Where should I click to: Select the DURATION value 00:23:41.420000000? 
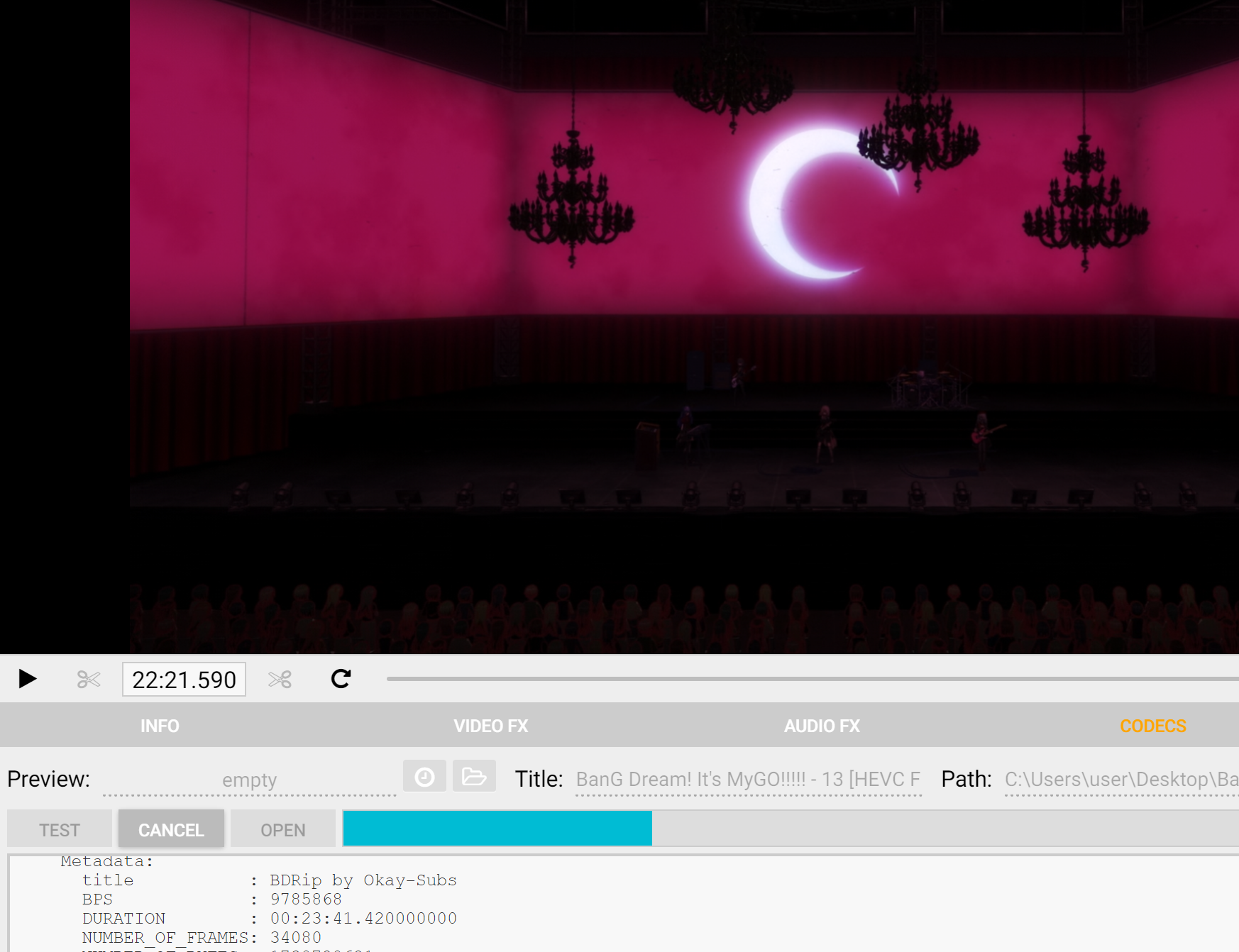tap(363, 919)
